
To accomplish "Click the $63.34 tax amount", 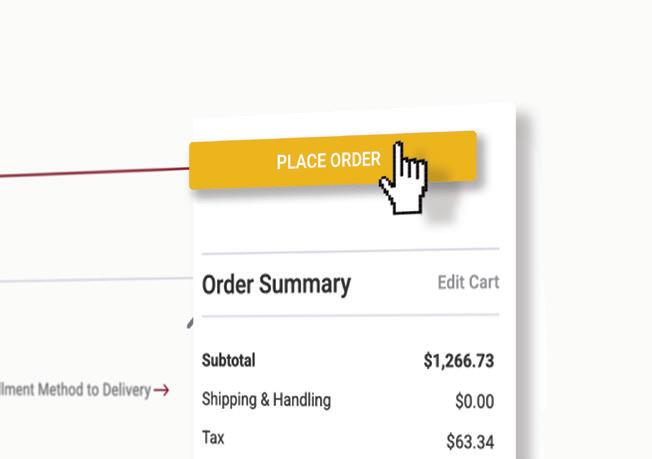I will [x=469, y=441].
